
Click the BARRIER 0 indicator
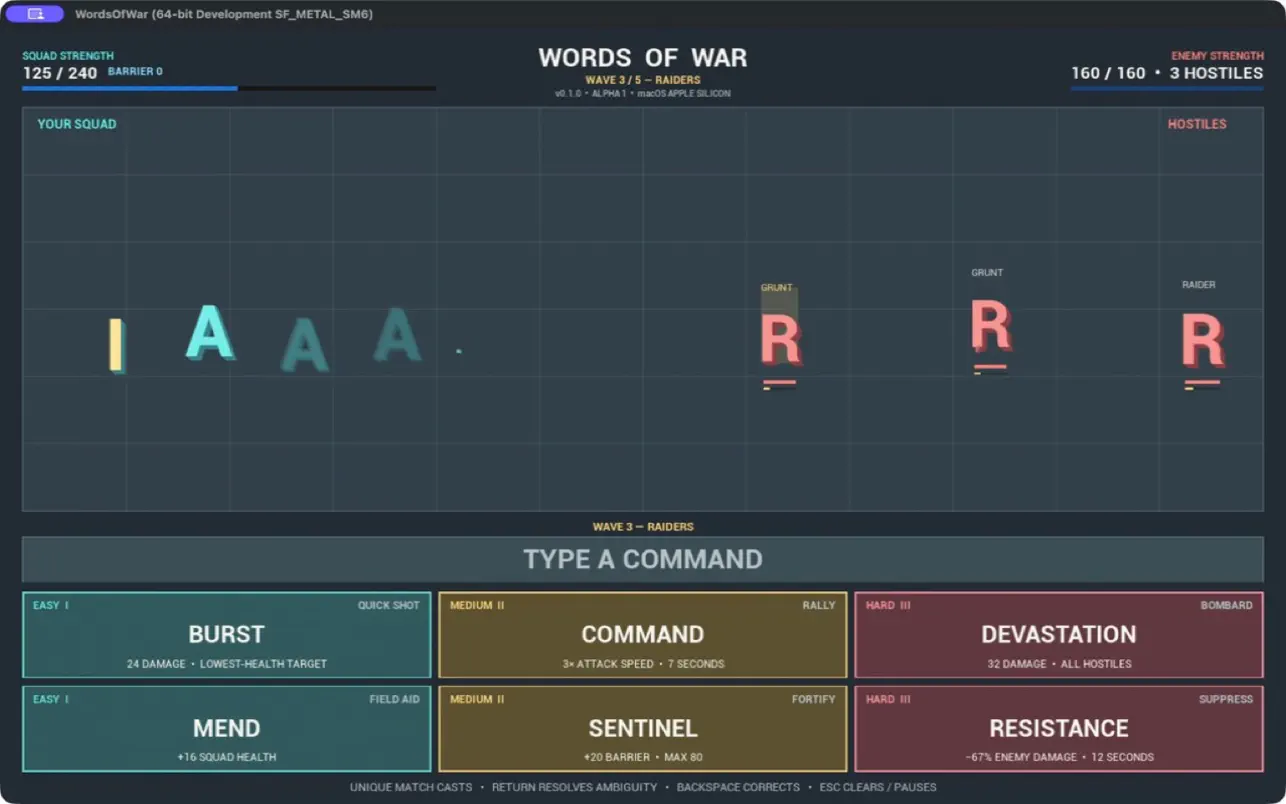(x=135, y=72)
